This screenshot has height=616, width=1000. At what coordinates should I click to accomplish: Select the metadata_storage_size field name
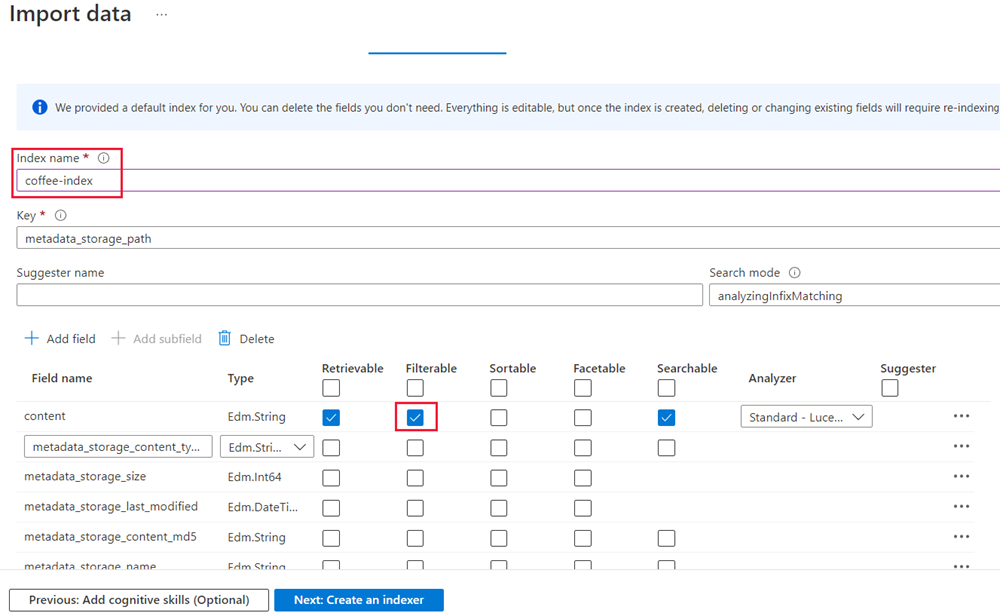pyautogui.click(x=85, y=476)
